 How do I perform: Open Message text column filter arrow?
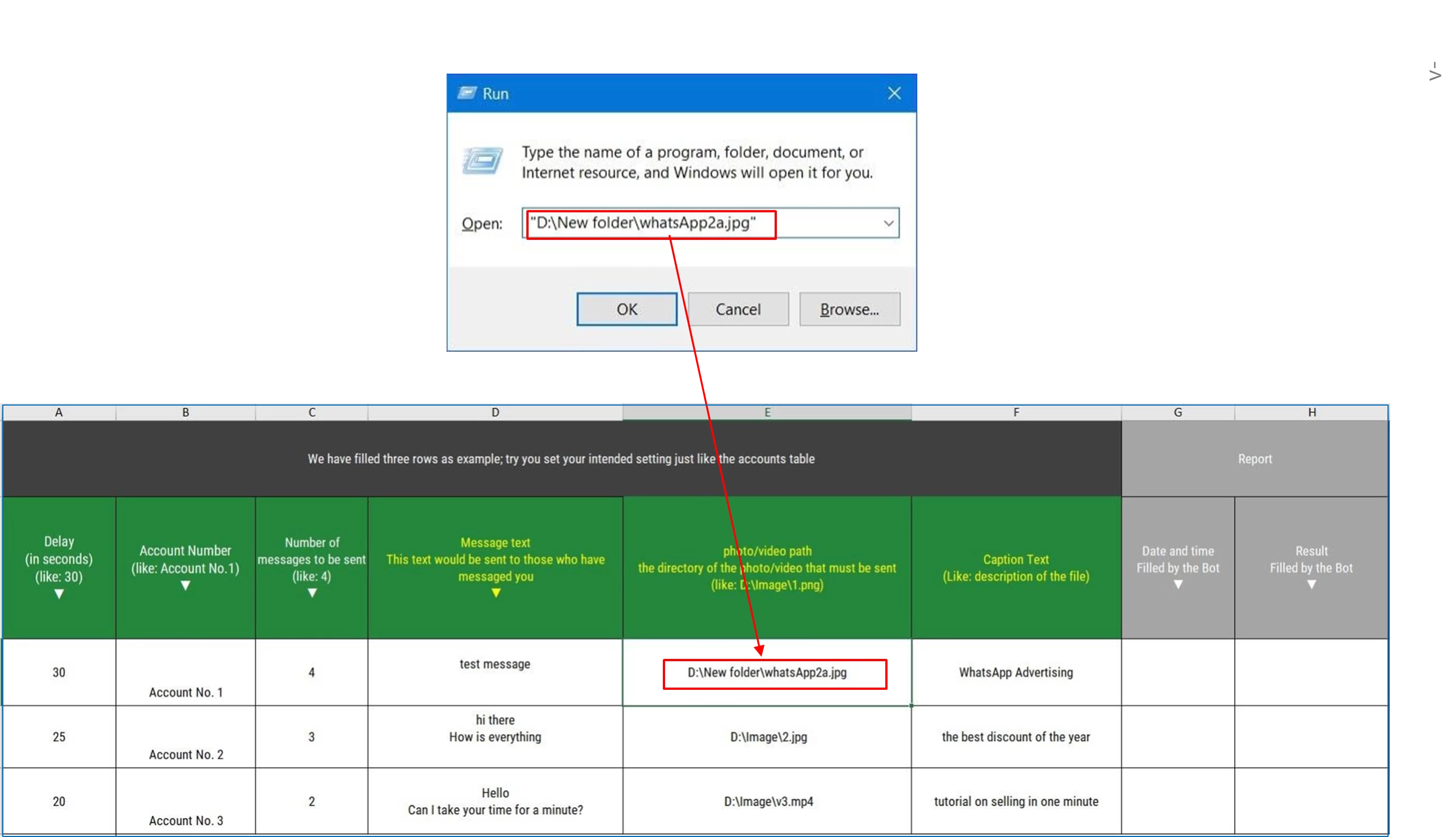[x=495, y=593]
